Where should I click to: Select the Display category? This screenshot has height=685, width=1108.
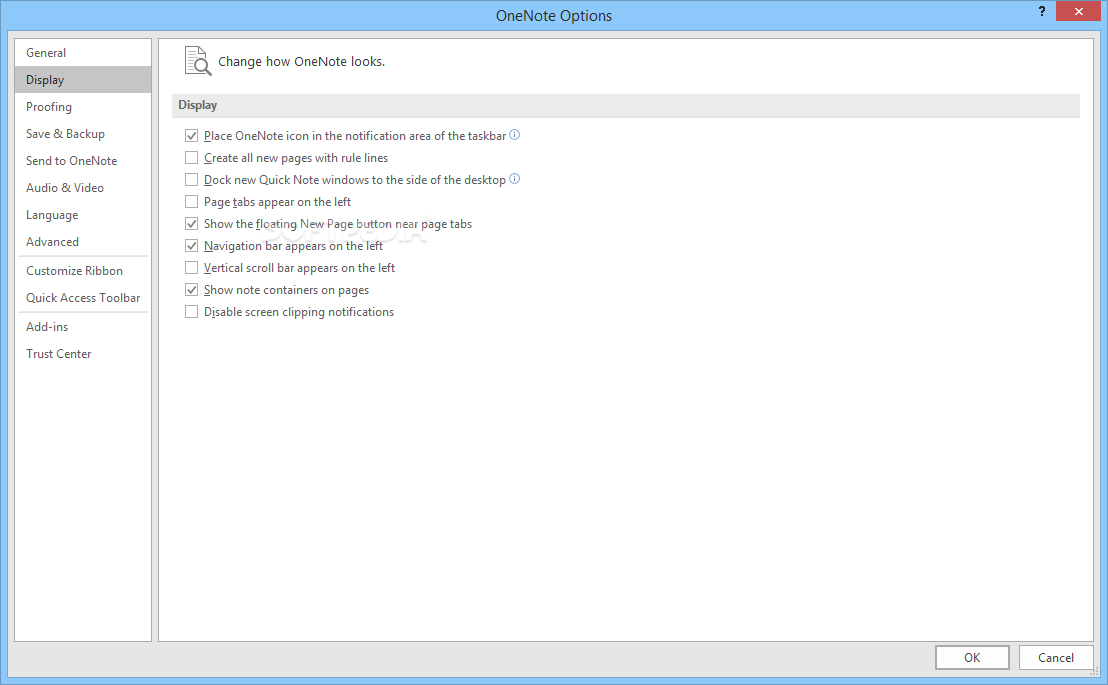(83, 80)
